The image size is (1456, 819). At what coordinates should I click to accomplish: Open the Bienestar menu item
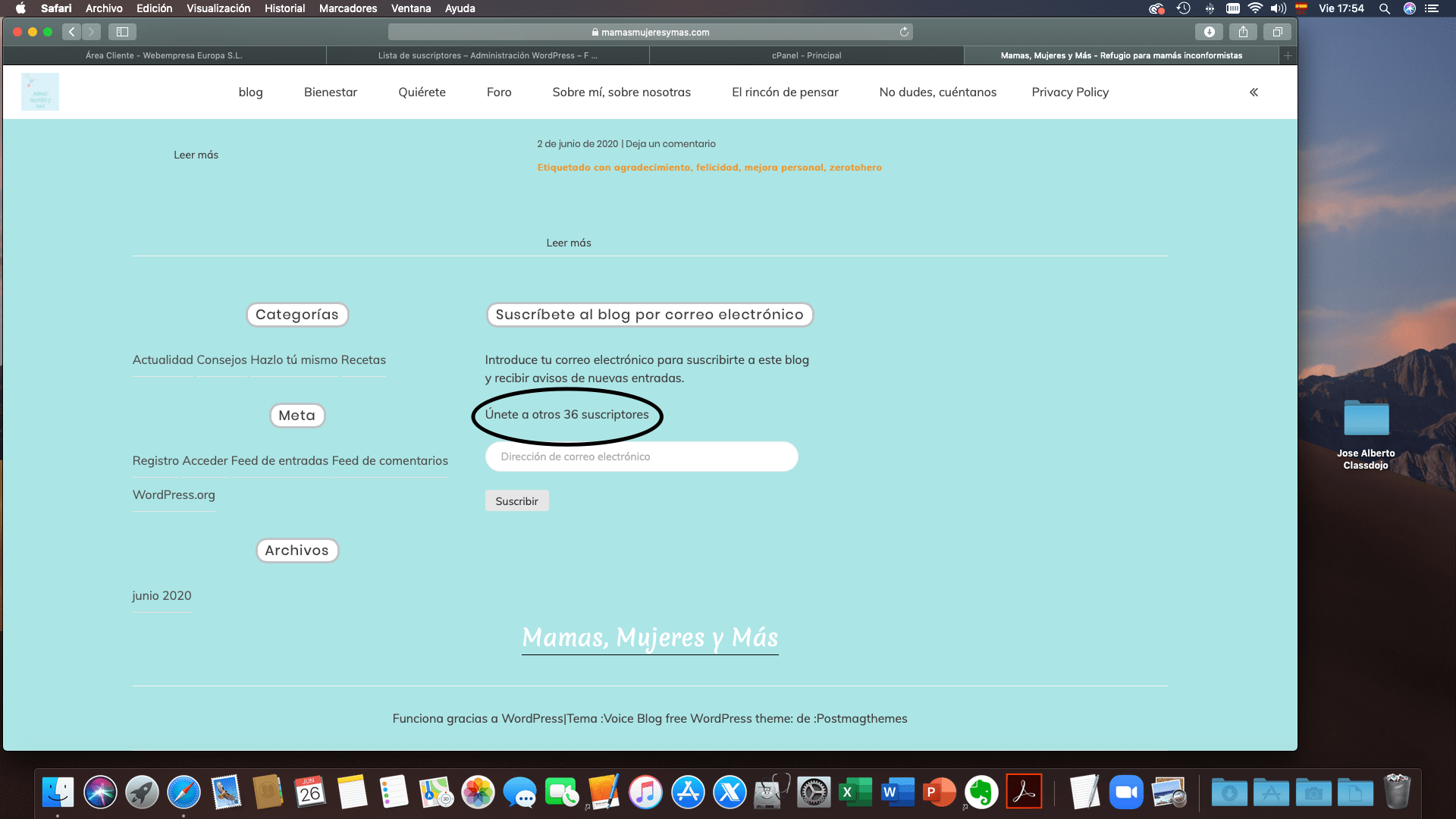coord(331,92)
